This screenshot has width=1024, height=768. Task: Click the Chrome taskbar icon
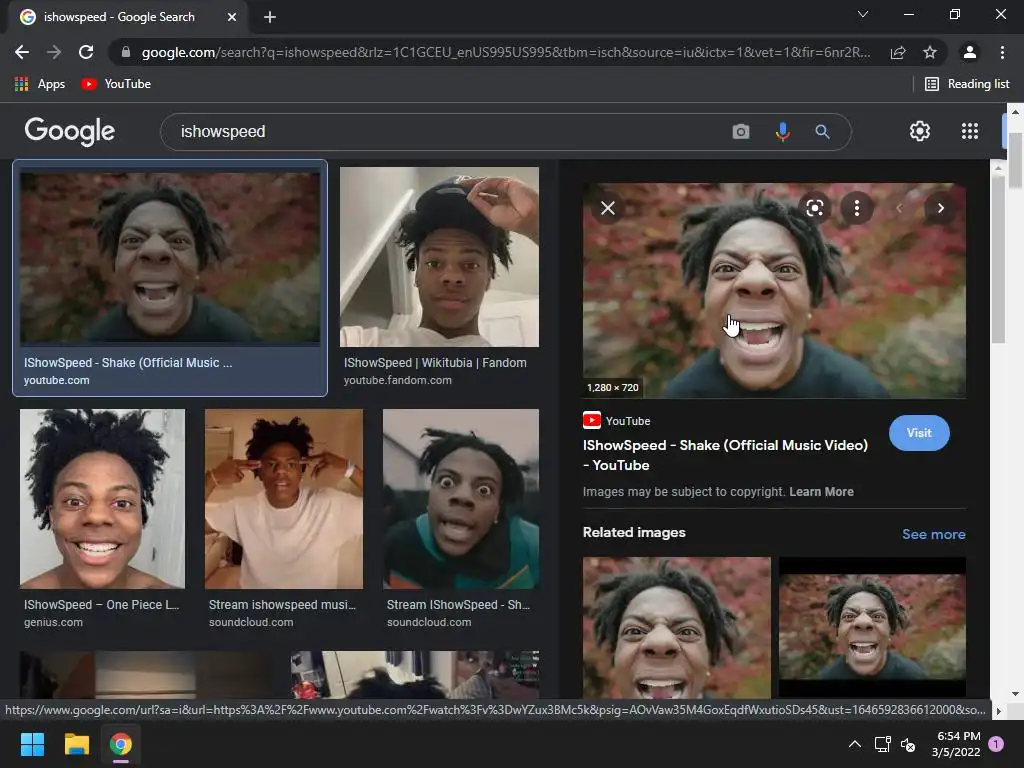121,744
